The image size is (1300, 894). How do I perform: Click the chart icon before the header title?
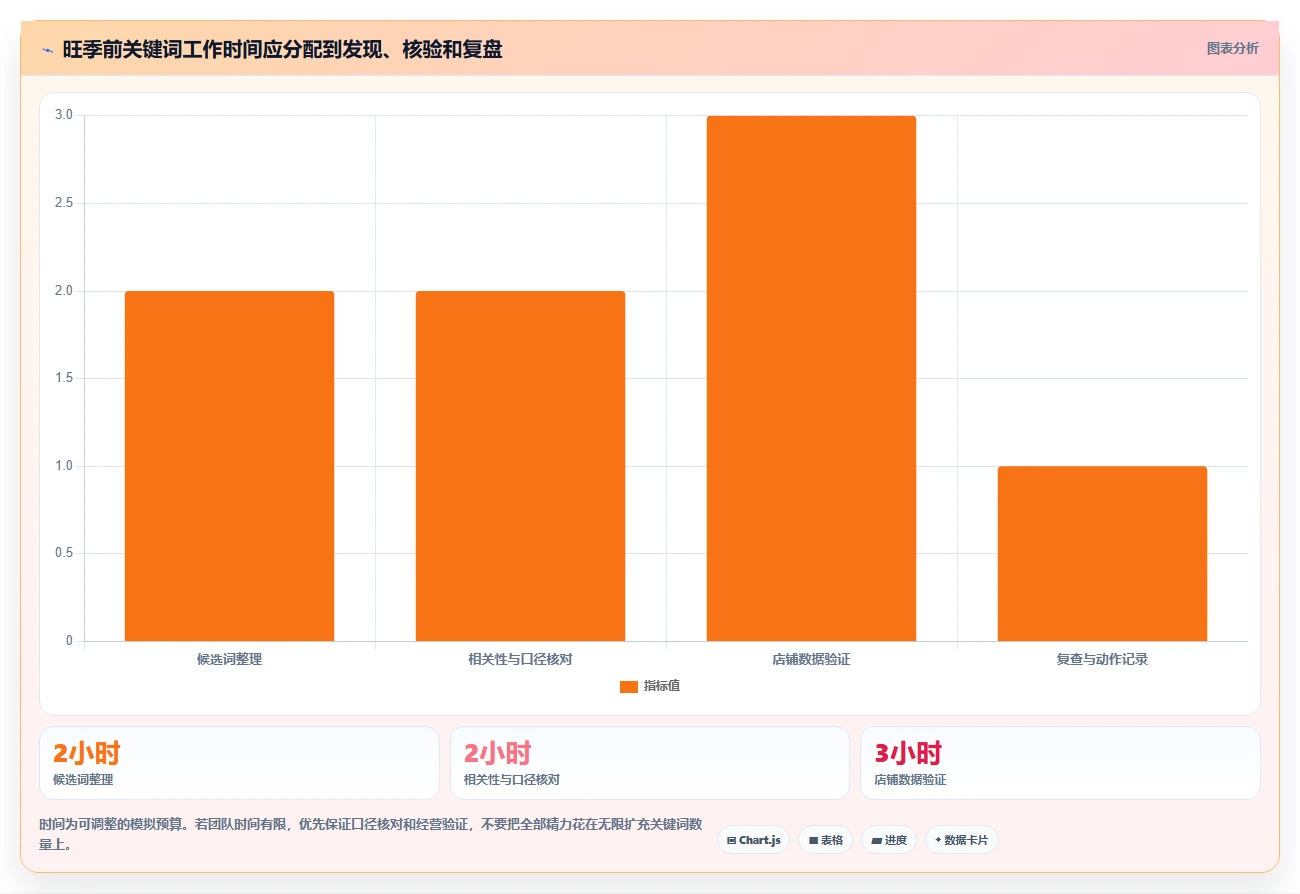47,49
